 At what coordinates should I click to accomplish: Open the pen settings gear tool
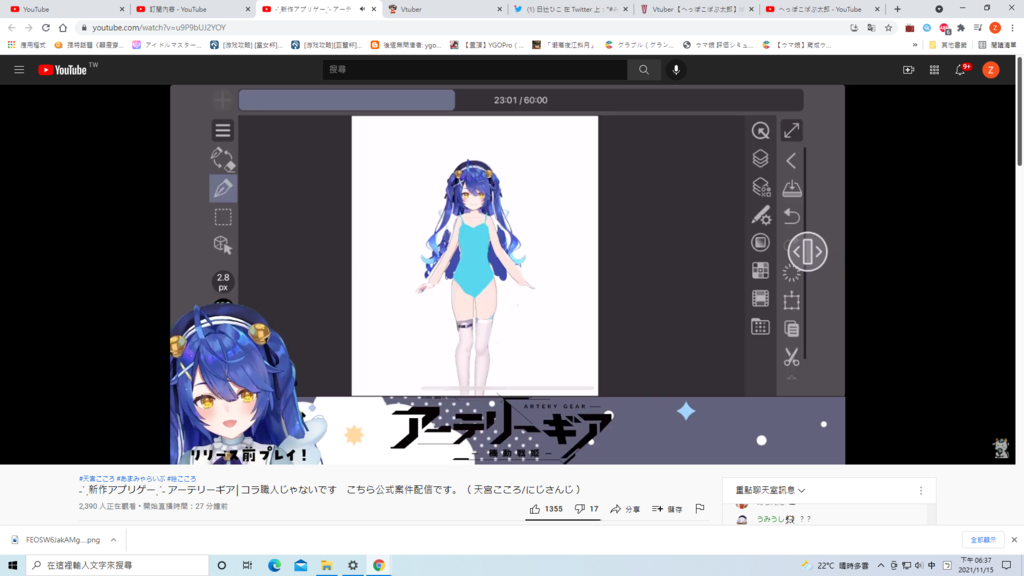click(761, 215)
